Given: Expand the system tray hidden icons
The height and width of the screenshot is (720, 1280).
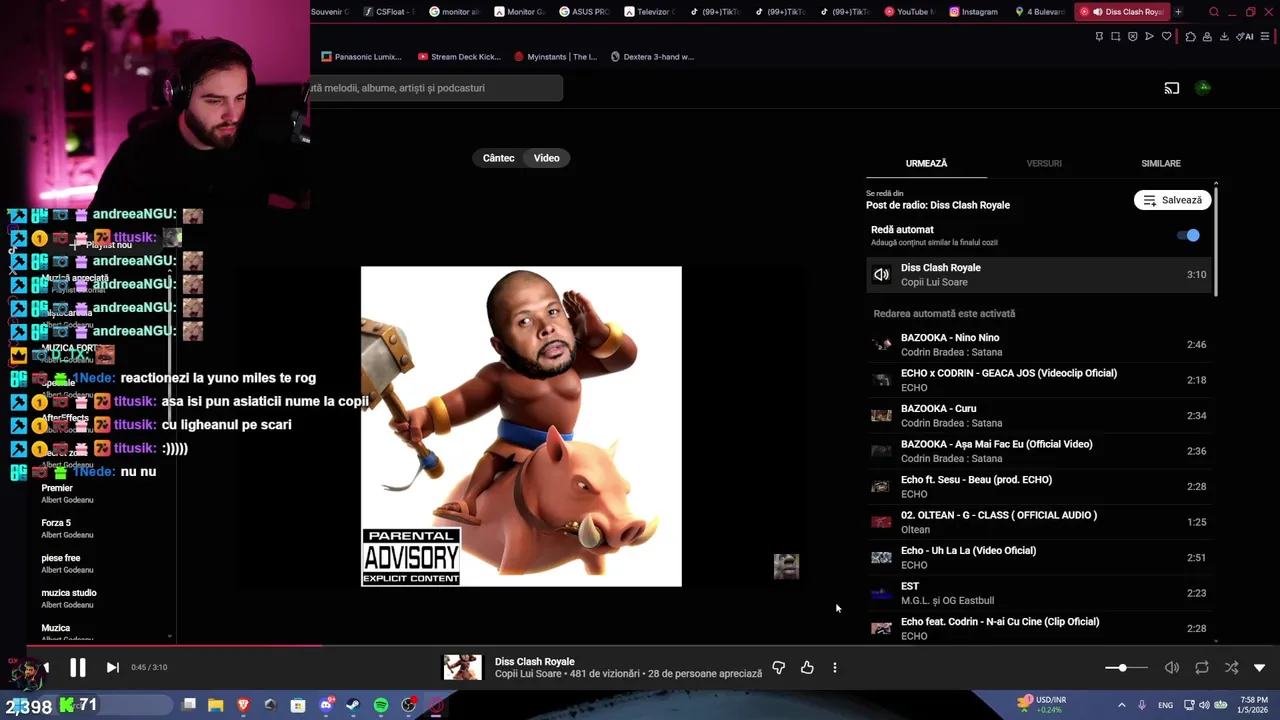Looking at the screenshot, I should [x=1121, y=705].
